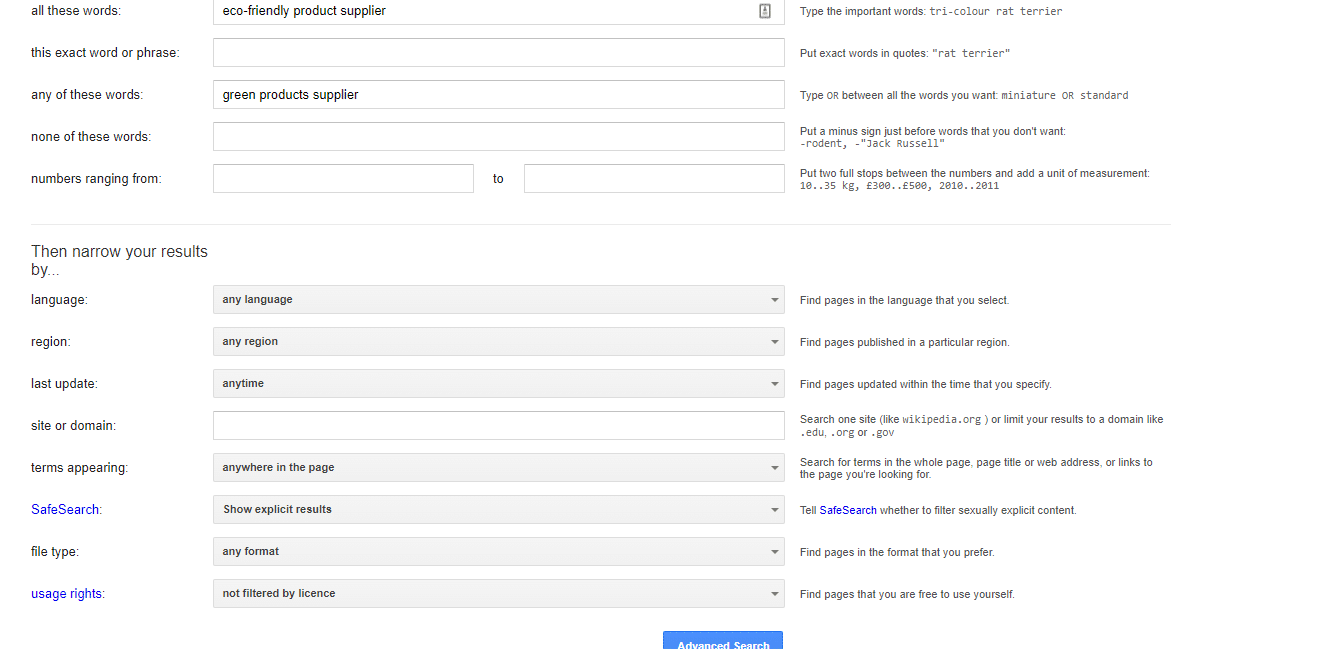Click the any of these words field
Viewport: 1323px width, 649px height.
pos(498,95)
